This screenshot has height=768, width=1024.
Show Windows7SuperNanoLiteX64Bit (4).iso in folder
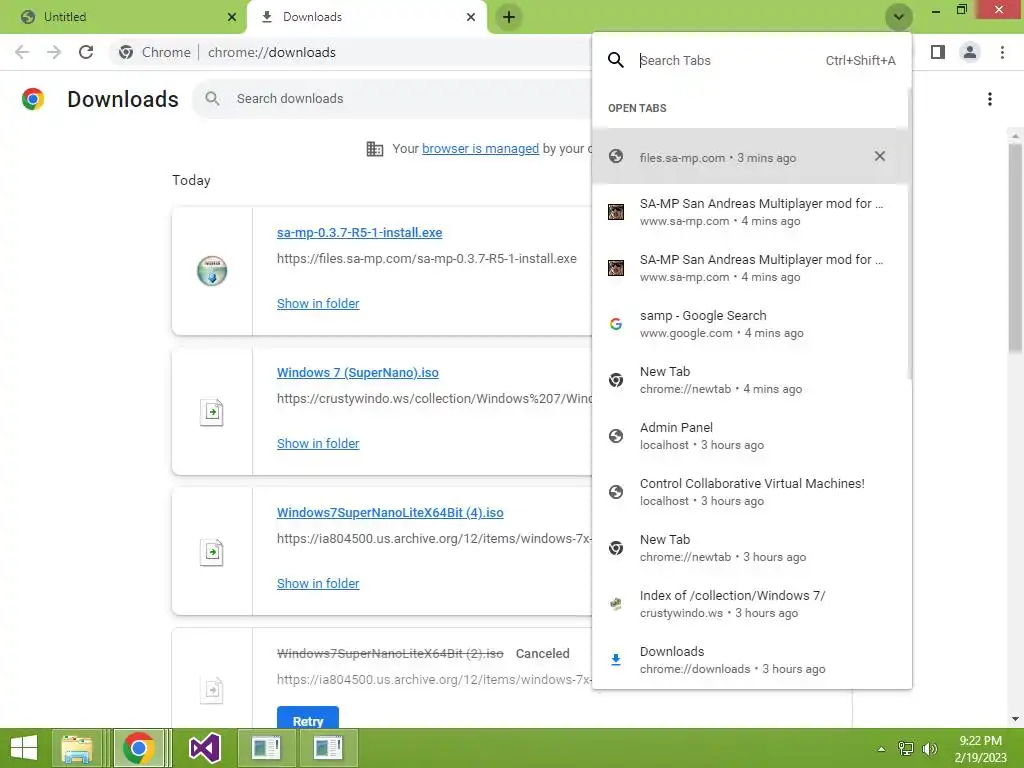[318, 584]
